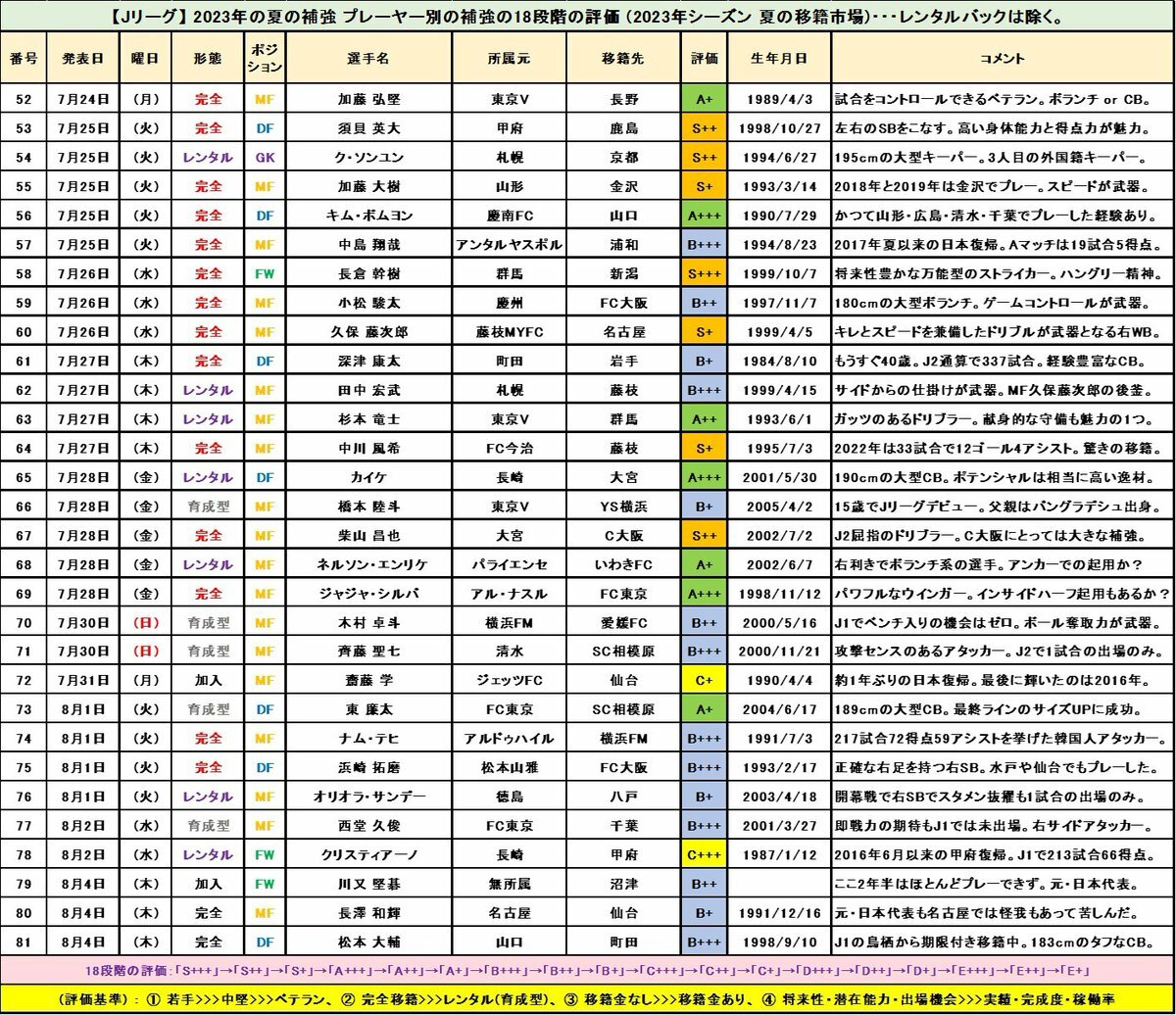Screen dimensions: 1176x1015
Task: Click the 生年月日 column header
Action: coord(778,59)
